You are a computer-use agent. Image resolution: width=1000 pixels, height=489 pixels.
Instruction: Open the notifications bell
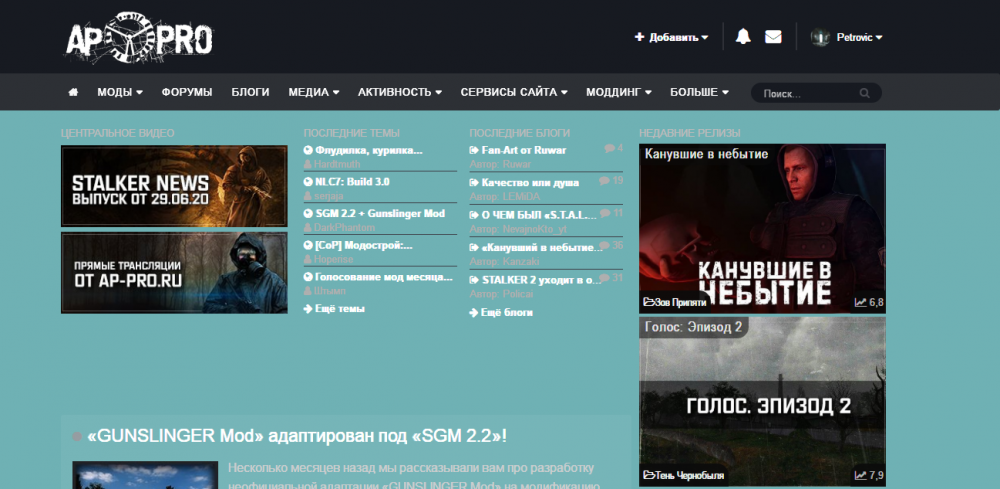743,37
